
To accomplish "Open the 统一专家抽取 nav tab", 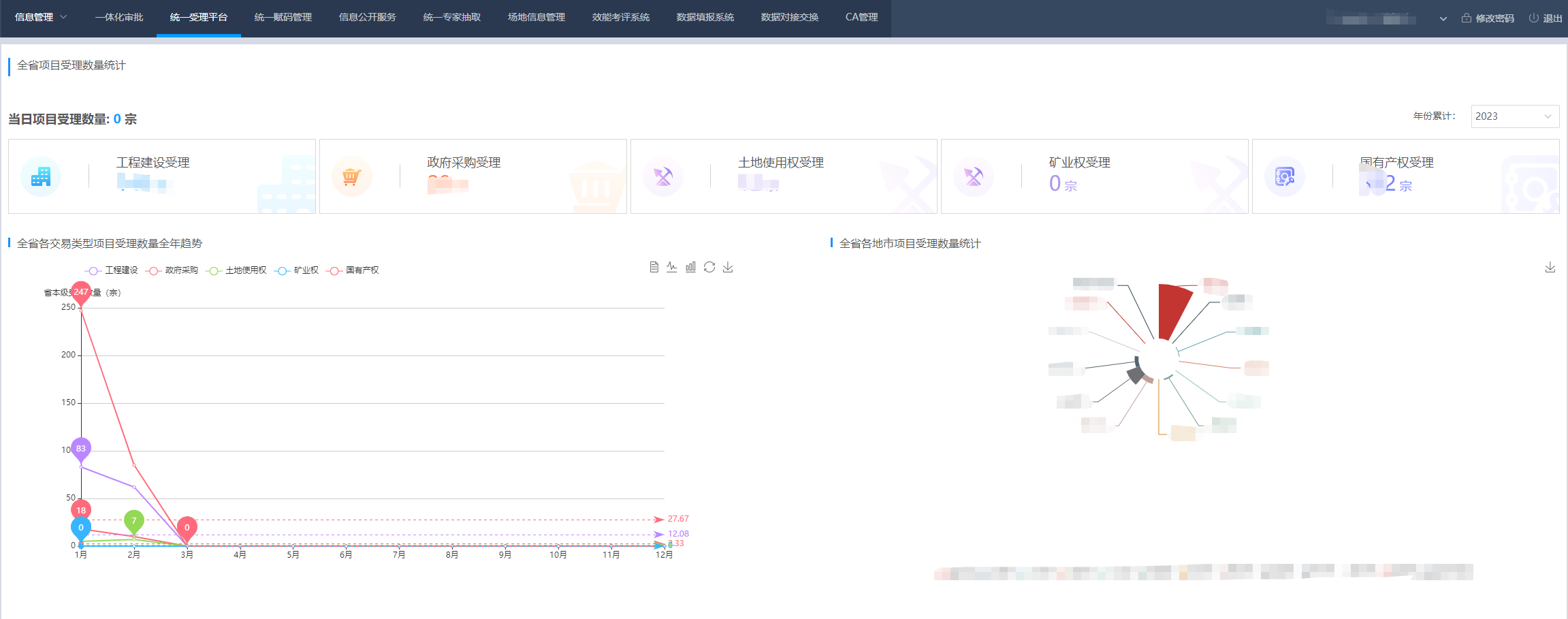I will (452, 18).
